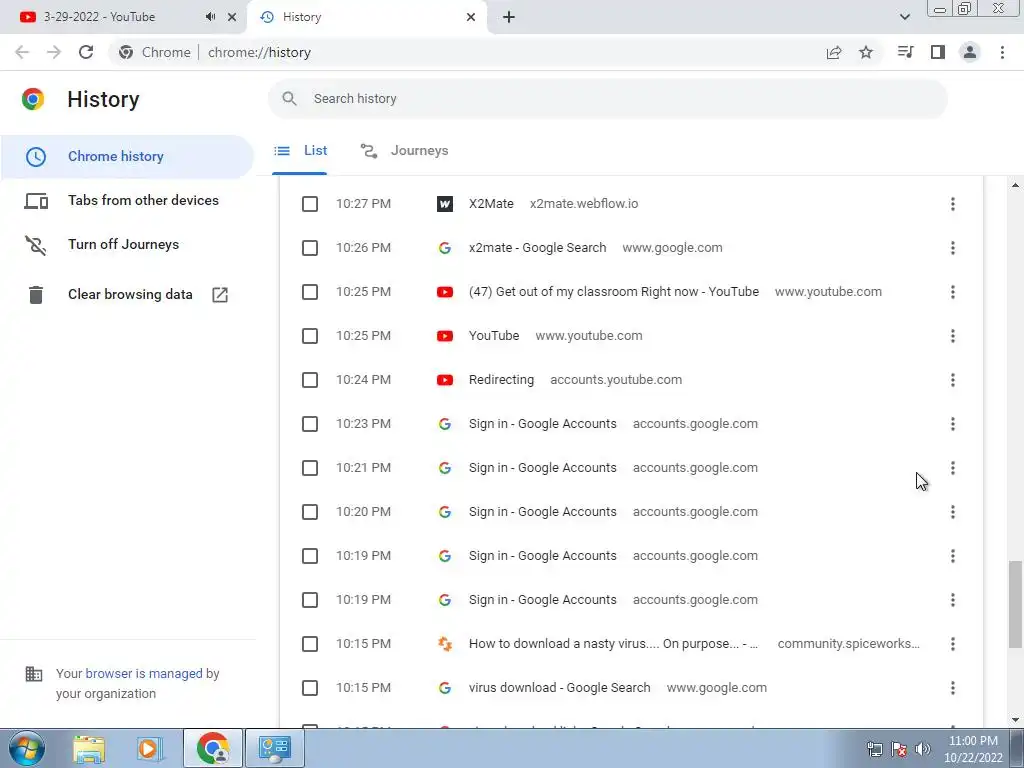Open the Chrome three-dot main menu

pyautogui.click(x=1002, y=52)
